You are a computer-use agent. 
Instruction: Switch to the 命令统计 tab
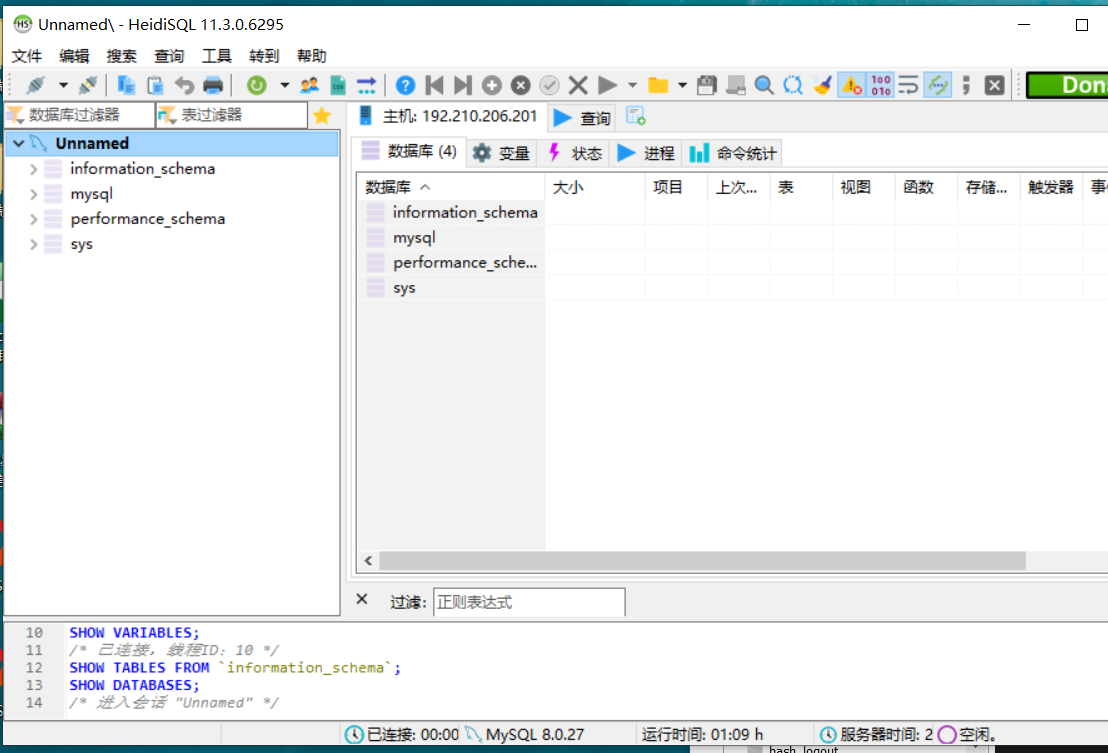(x=733, y=153)
